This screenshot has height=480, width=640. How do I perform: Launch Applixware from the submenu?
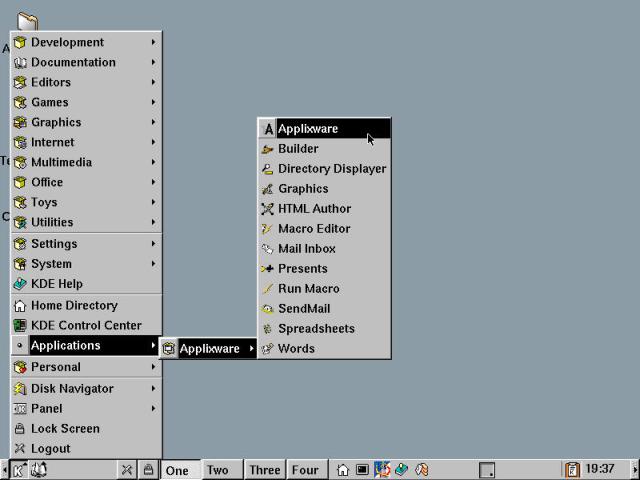307,129
